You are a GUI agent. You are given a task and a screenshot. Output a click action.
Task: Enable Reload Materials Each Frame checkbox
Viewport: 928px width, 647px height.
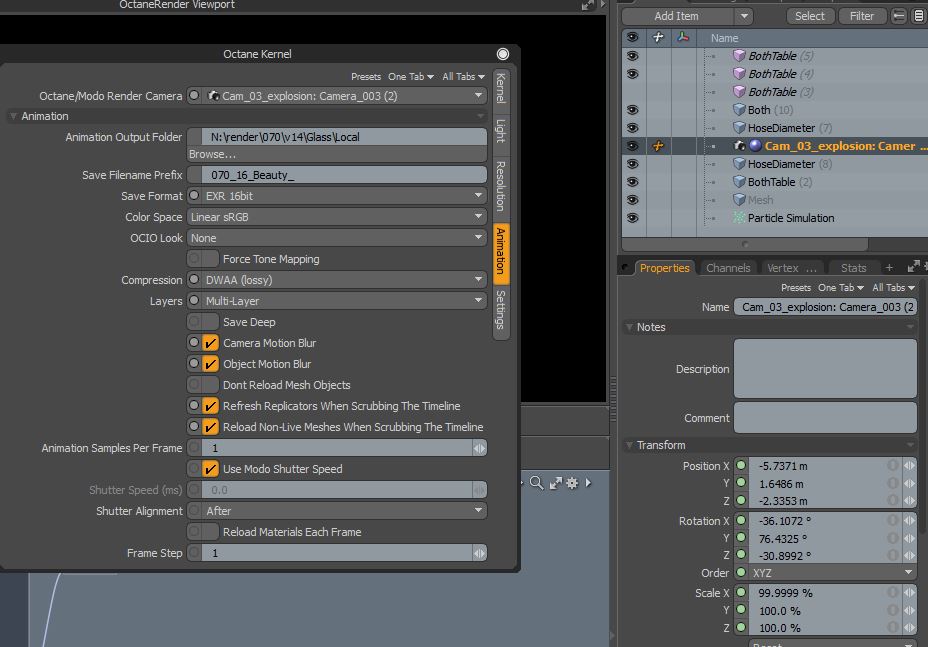coord(210,532)
